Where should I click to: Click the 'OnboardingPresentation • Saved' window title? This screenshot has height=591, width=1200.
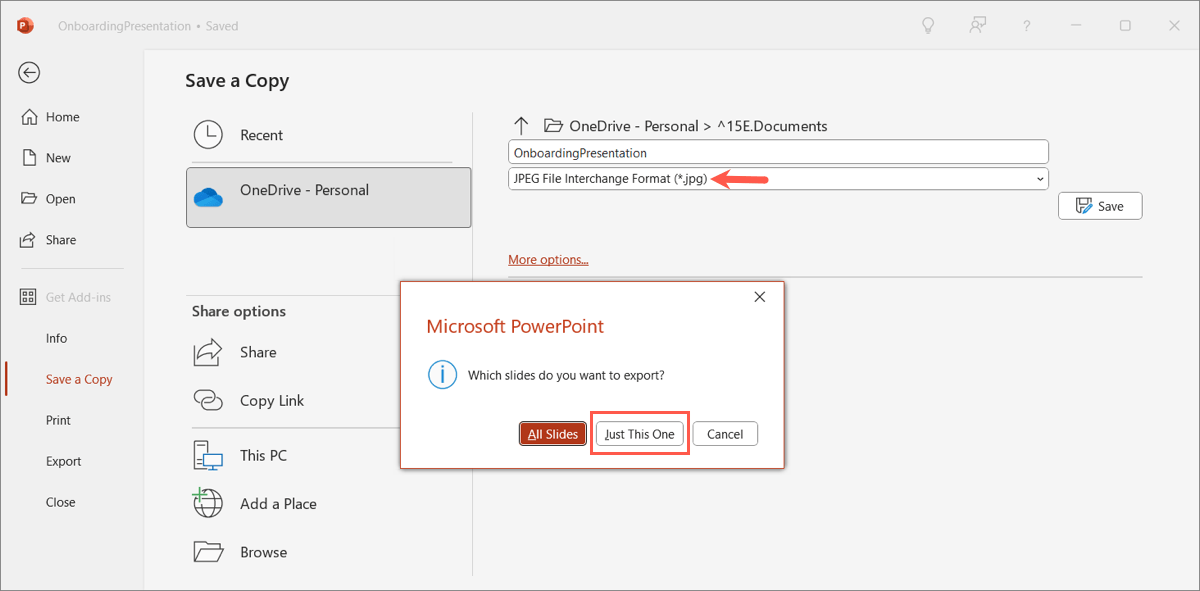coord(148,26)
